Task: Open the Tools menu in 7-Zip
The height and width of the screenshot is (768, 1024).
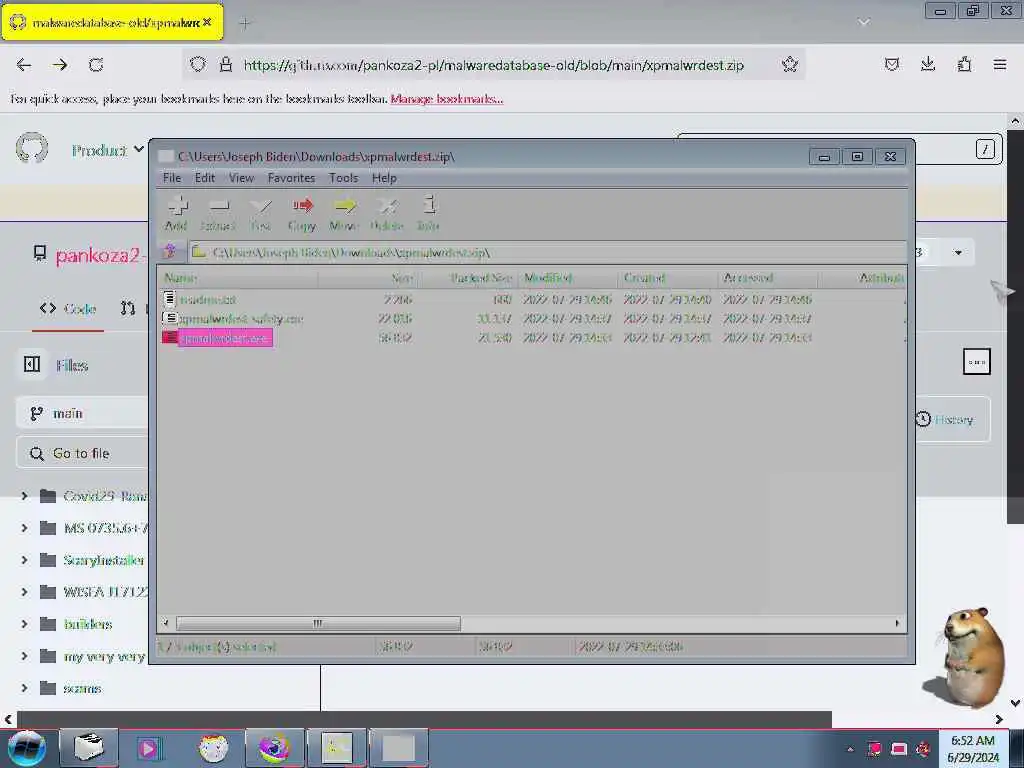Action: click(344, 178)
